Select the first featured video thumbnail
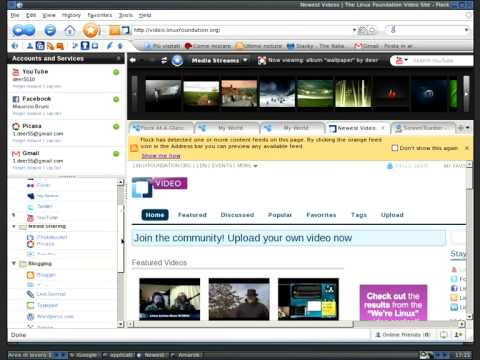Image resolution: width=480 pixels, height=360 pixels. [x=170, y=299]
